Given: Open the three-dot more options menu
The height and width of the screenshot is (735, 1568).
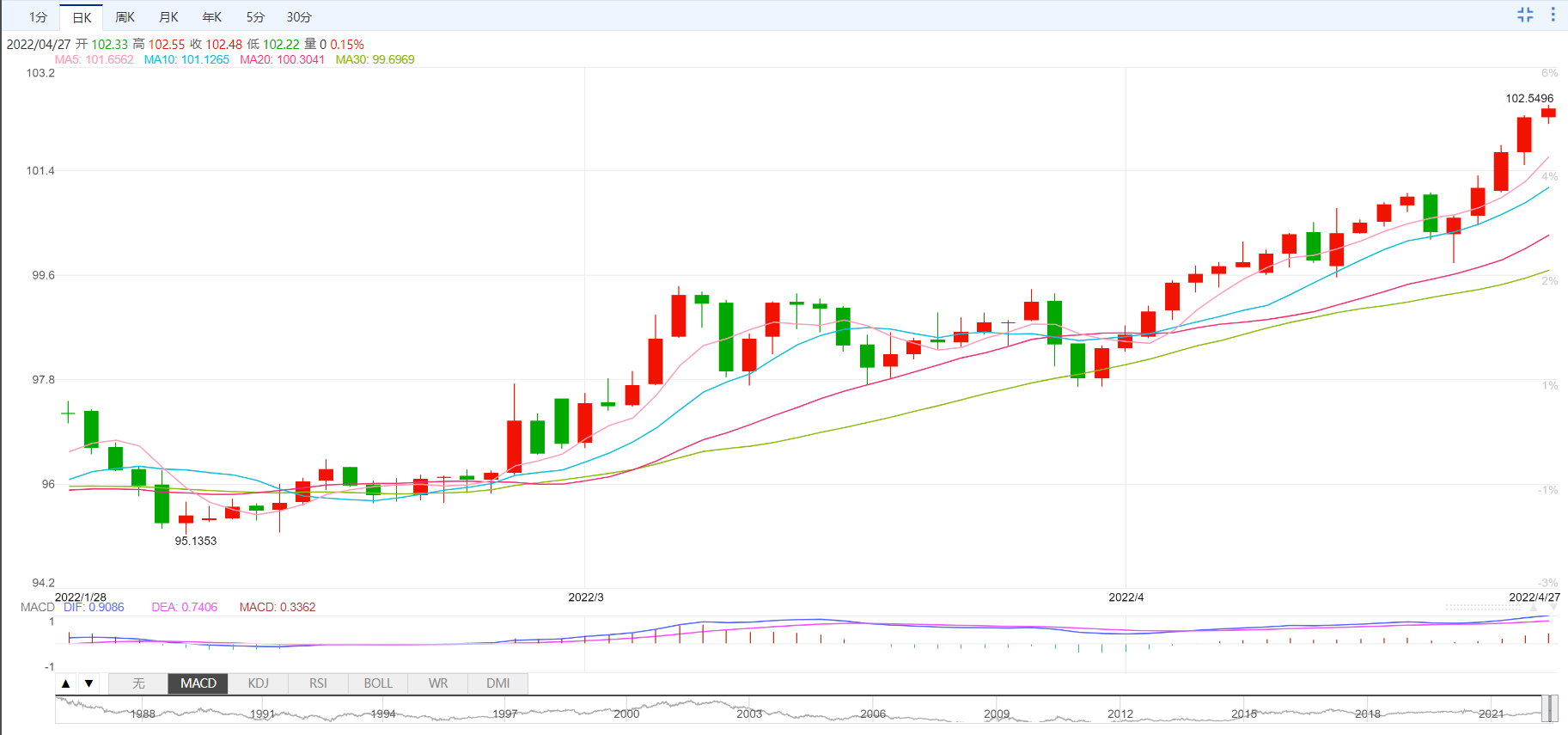Looking at the screenshot, I should point(1553,15).
